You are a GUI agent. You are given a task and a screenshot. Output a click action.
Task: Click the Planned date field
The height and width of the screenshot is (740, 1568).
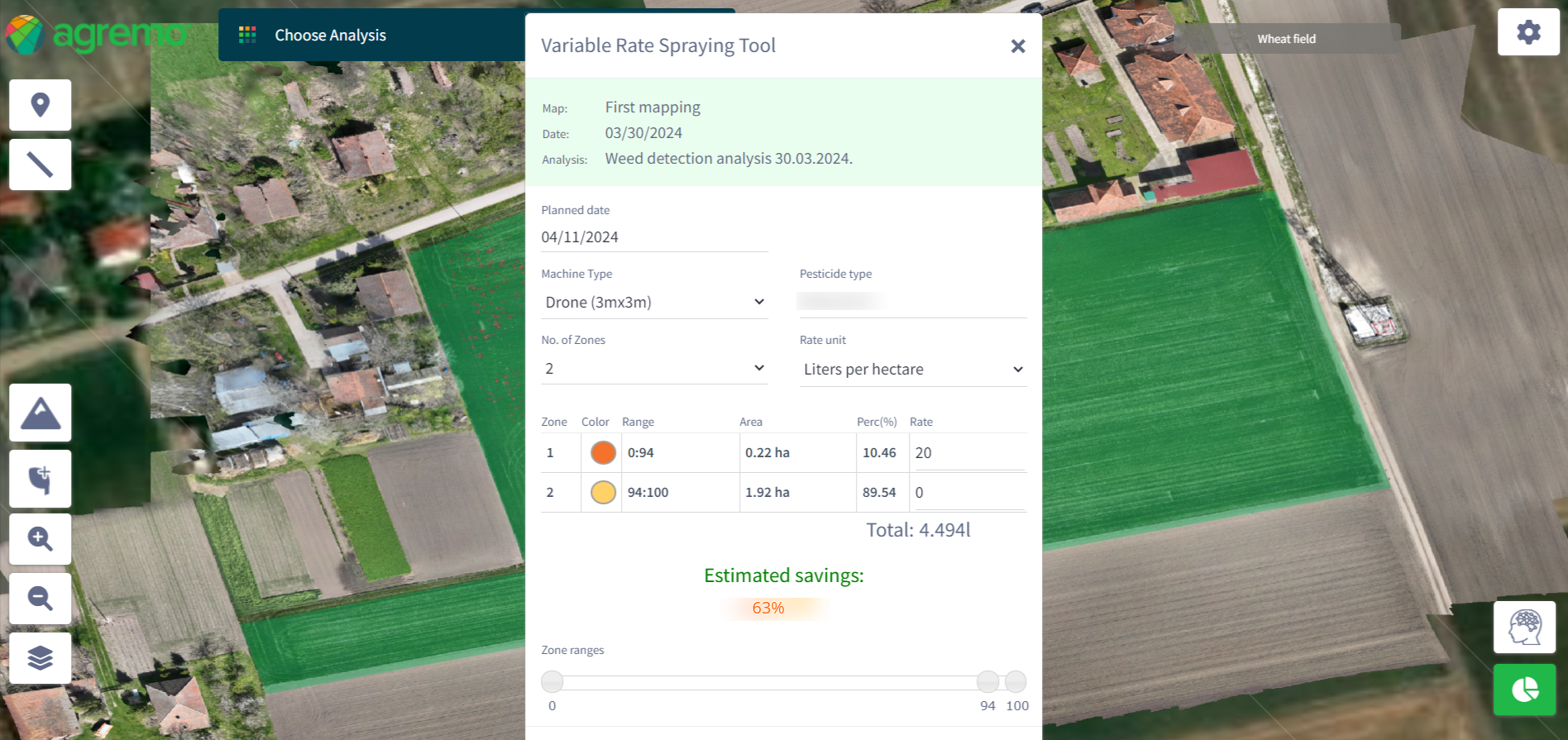click(653, 237)
